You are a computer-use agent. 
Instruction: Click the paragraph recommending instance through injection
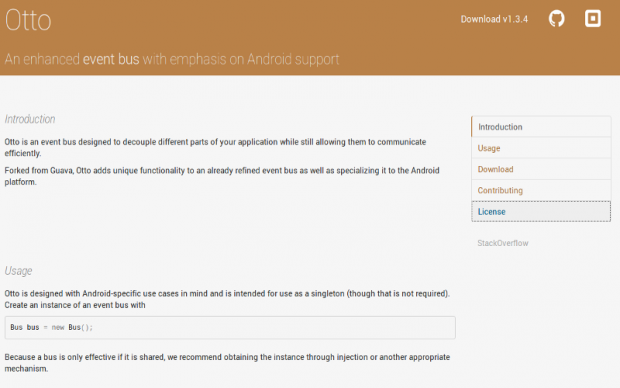click(227, 363)
